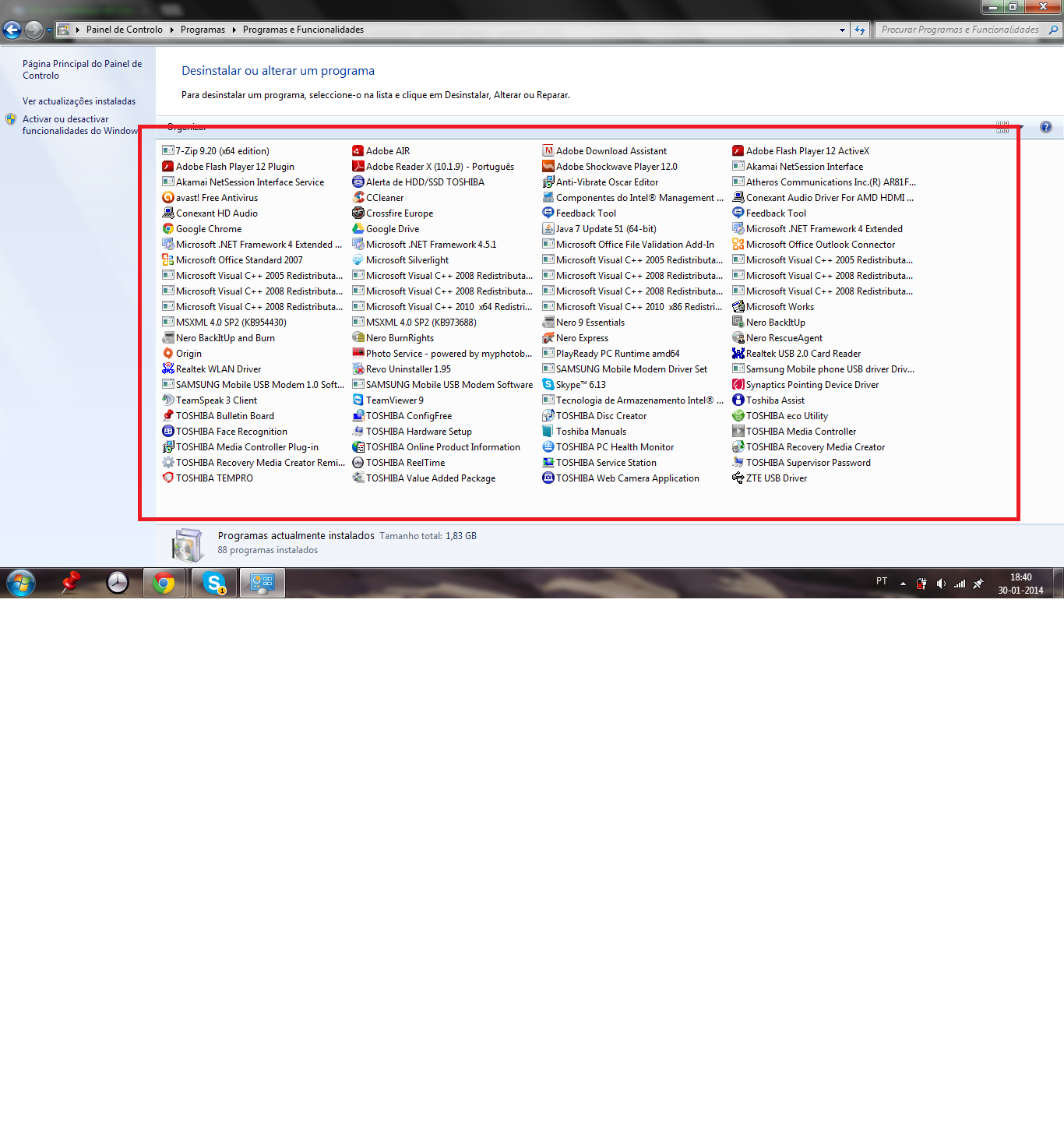The height and width of the screenshot is (1125, 1064).
Task: Select the Toshiba Manuals entry
Action: pyautogui.click(x=584, y=431)
